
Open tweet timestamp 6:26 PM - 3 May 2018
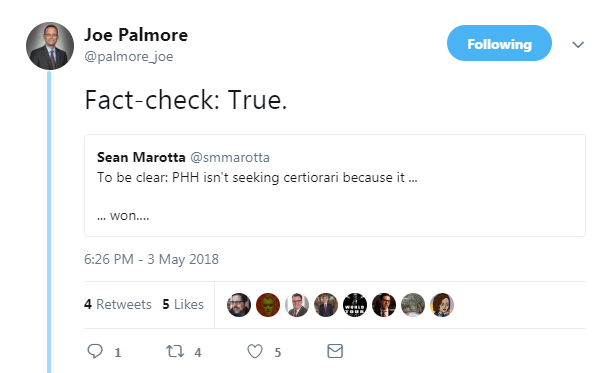tap(151, 259)
